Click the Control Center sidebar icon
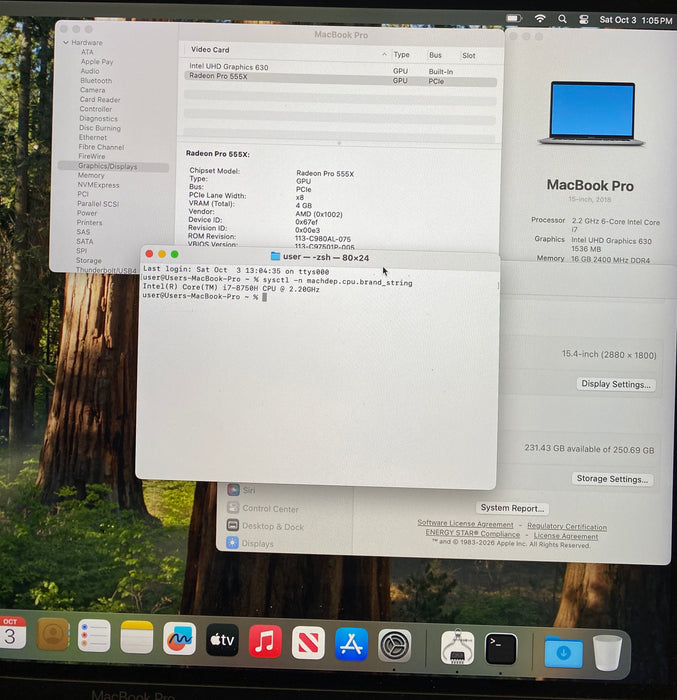This screenshot has width=677, height=700. [x=233, y=508]
